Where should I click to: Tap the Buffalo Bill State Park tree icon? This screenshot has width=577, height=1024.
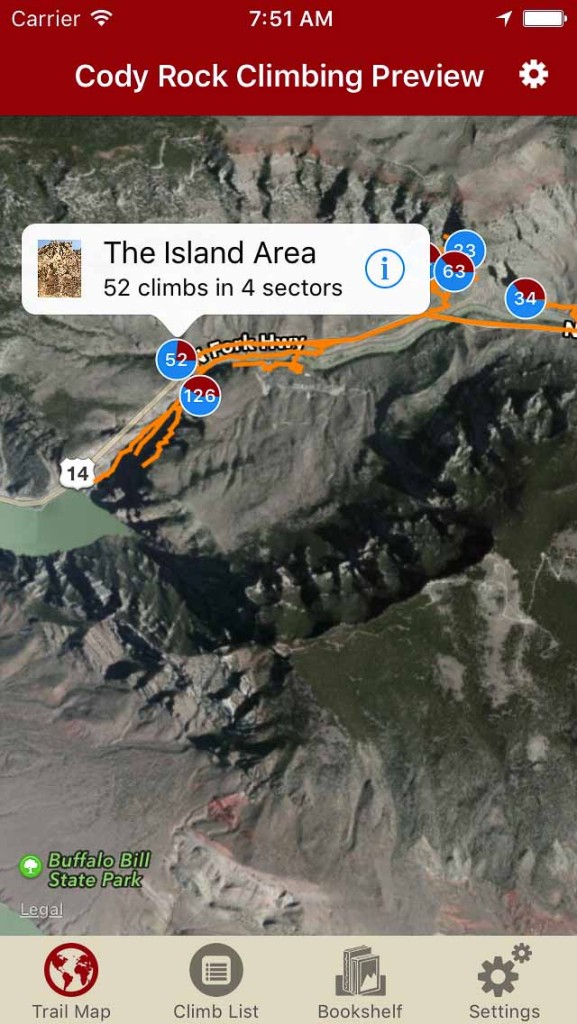[29, 867]
